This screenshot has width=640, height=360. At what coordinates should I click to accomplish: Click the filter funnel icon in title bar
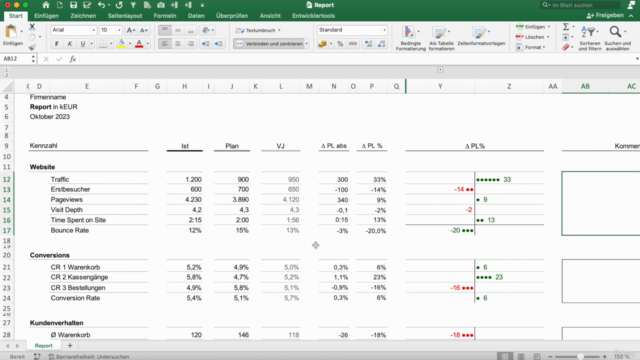[133, 5]
